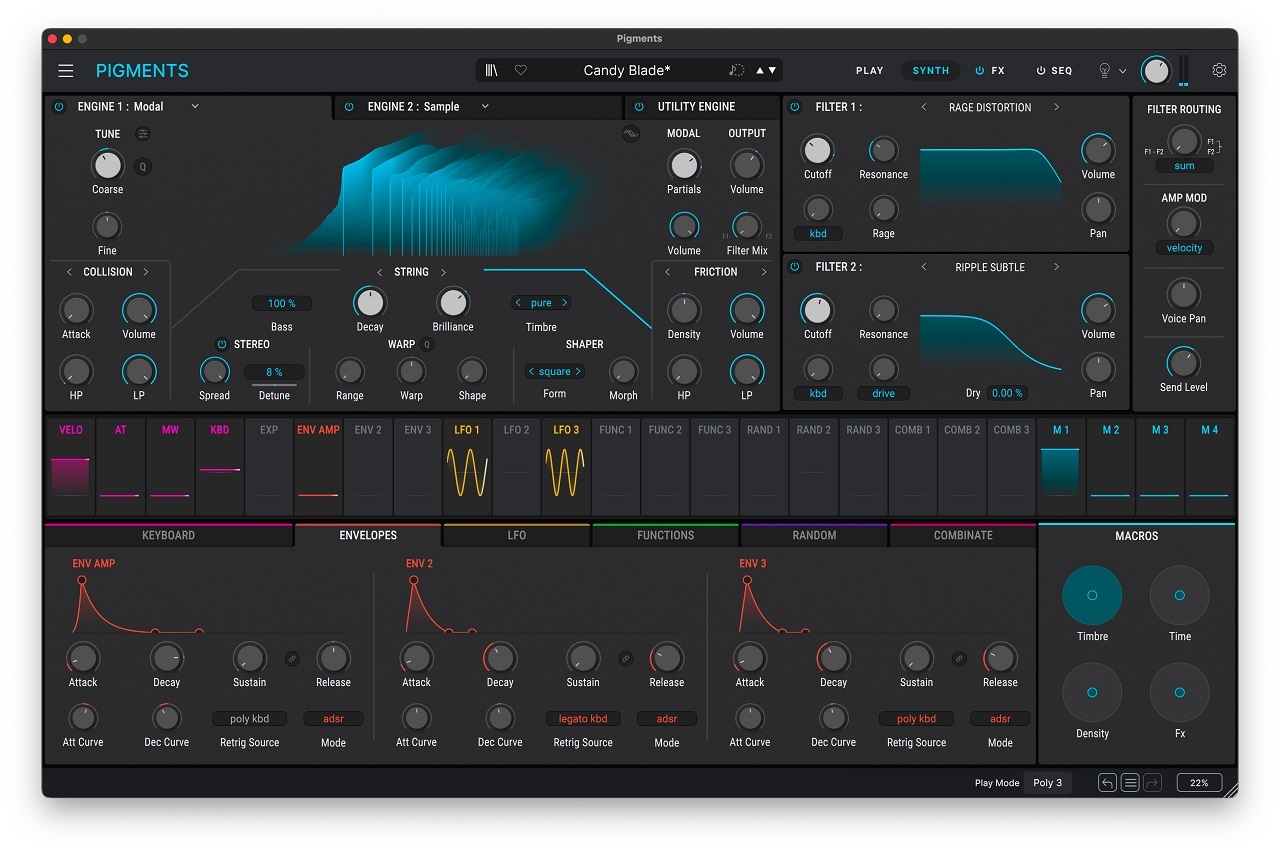
Task: Switch to the LFO tab
Action: 516,536
